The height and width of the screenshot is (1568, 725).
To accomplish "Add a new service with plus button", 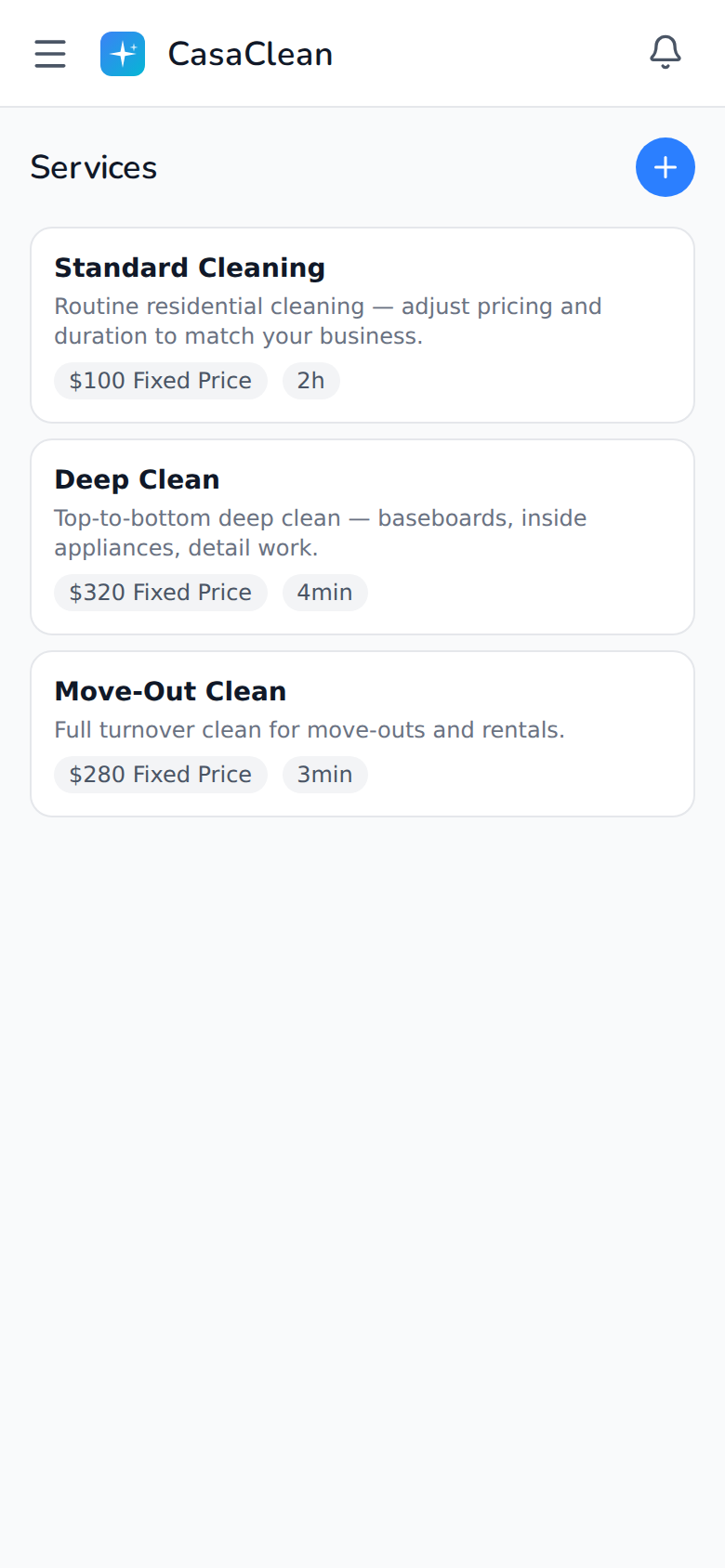I will [x=666, y=167].
